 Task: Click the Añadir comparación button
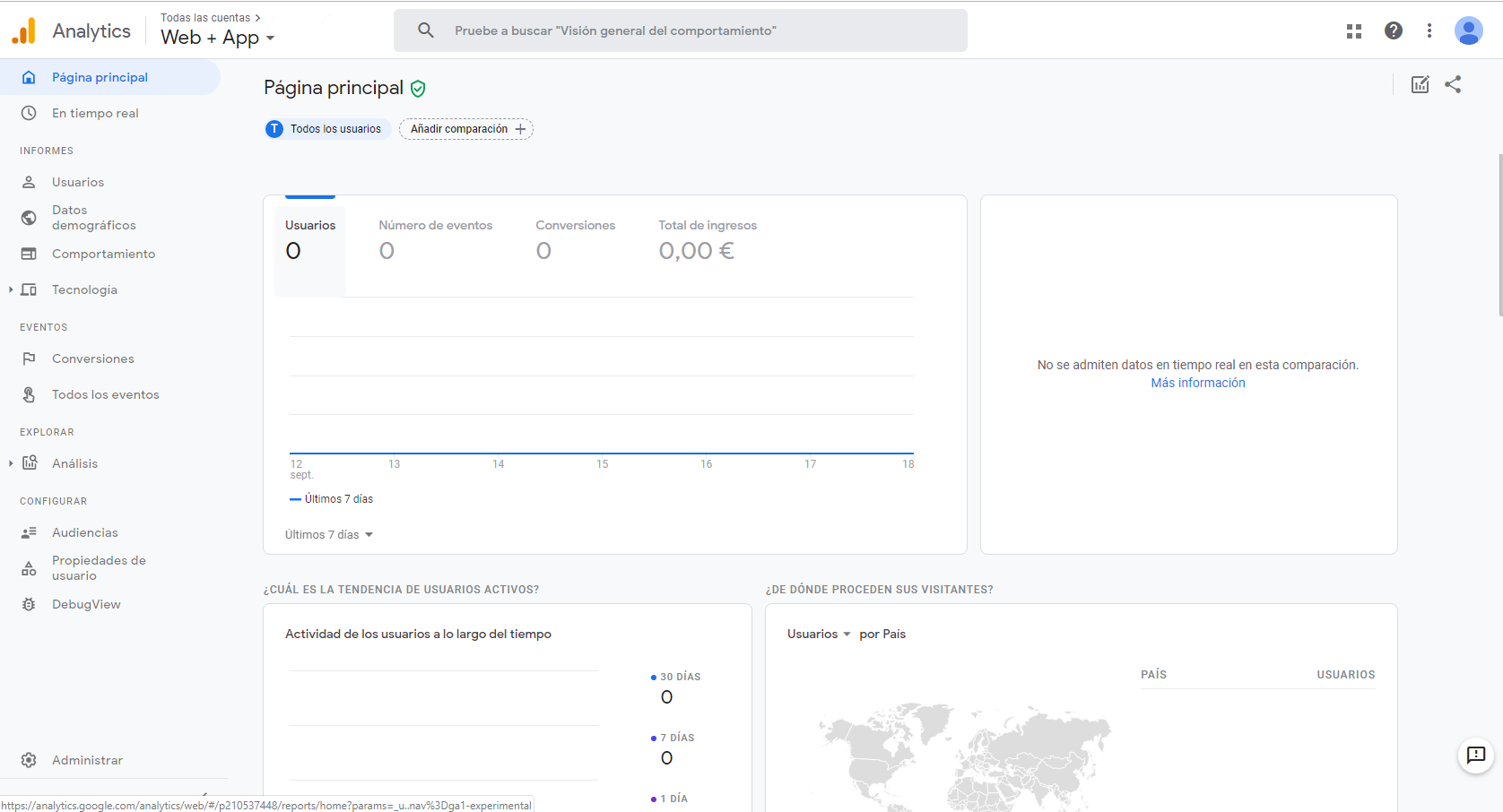pos(466,129)
